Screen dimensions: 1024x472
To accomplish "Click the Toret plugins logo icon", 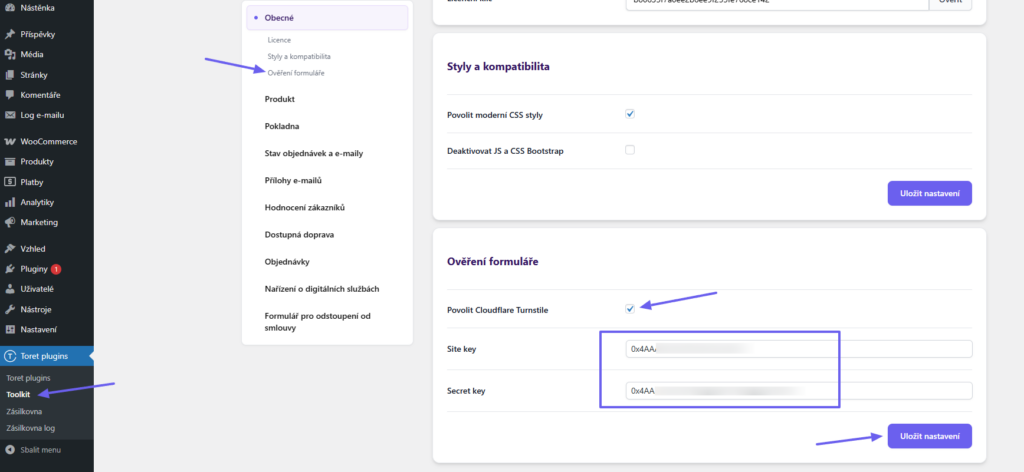I will pyautogui.click(x=10, y=356).
